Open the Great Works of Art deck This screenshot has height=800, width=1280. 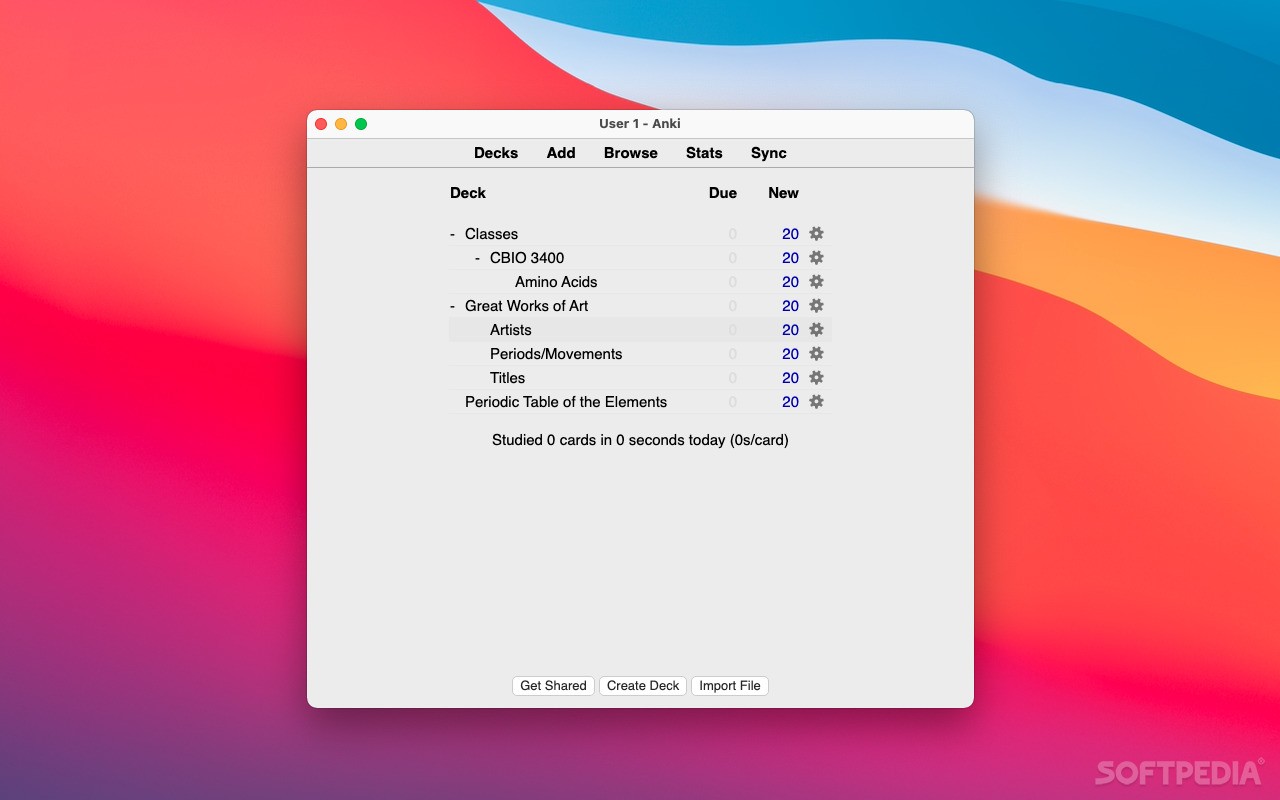pyautogui.click(x=527, y=306)
